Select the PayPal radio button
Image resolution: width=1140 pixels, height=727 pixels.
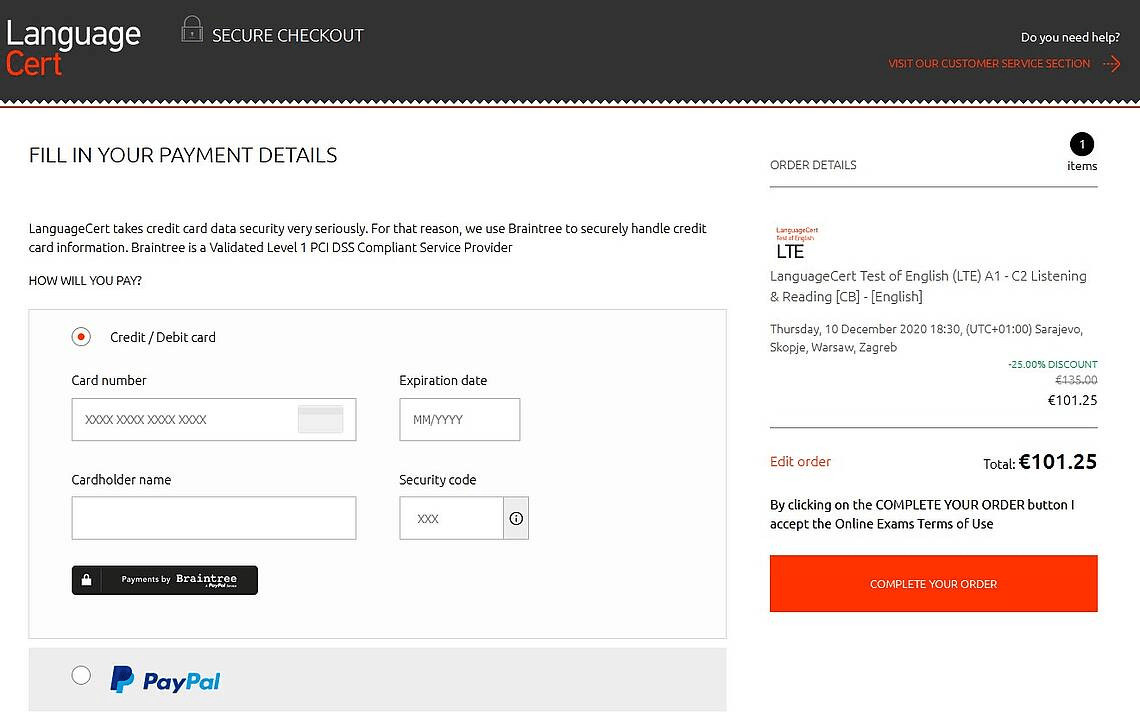(81, 675)
